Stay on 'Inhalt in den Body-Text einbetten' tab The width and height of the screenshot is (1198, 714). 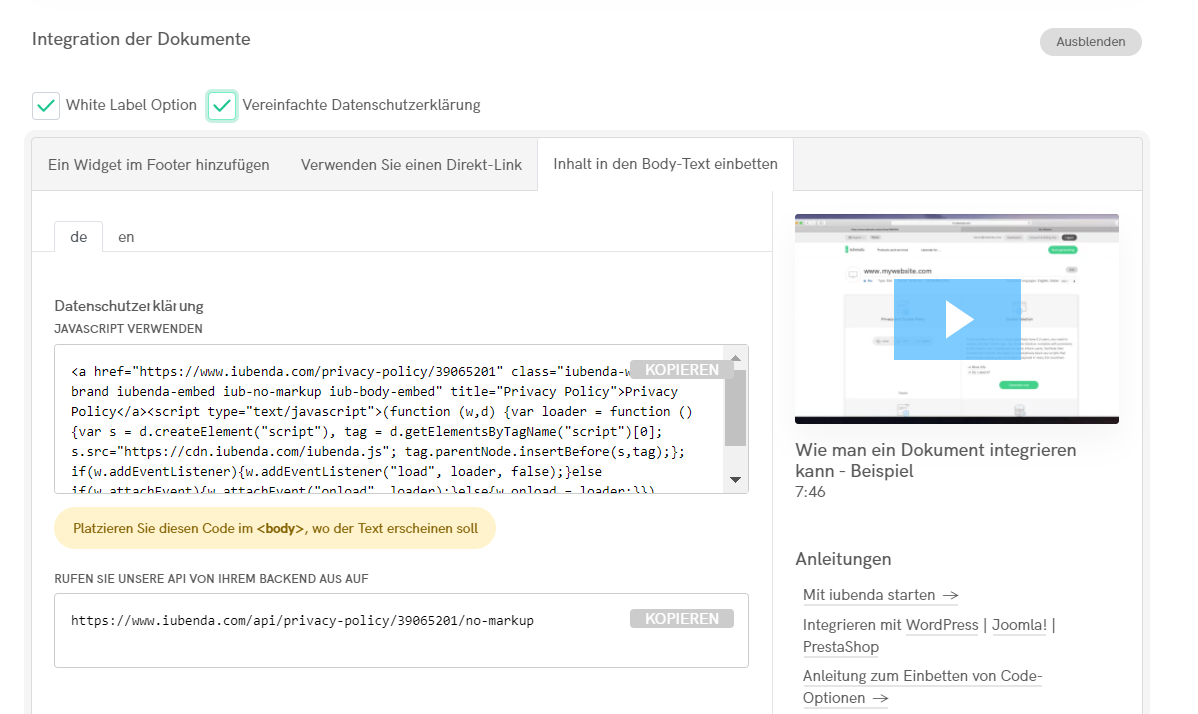point(664,163)
